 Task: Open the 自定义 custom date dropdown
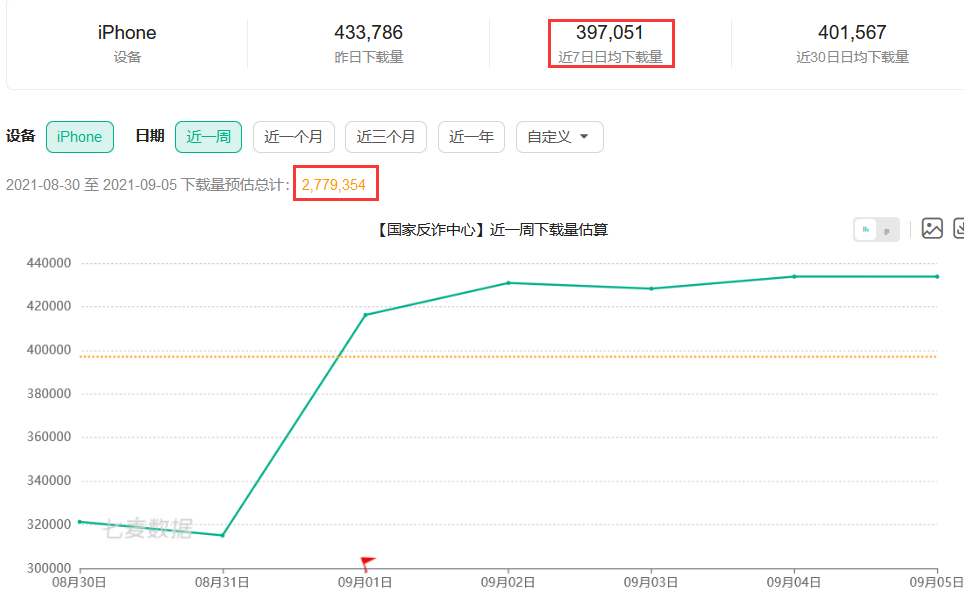pos(559,137)
